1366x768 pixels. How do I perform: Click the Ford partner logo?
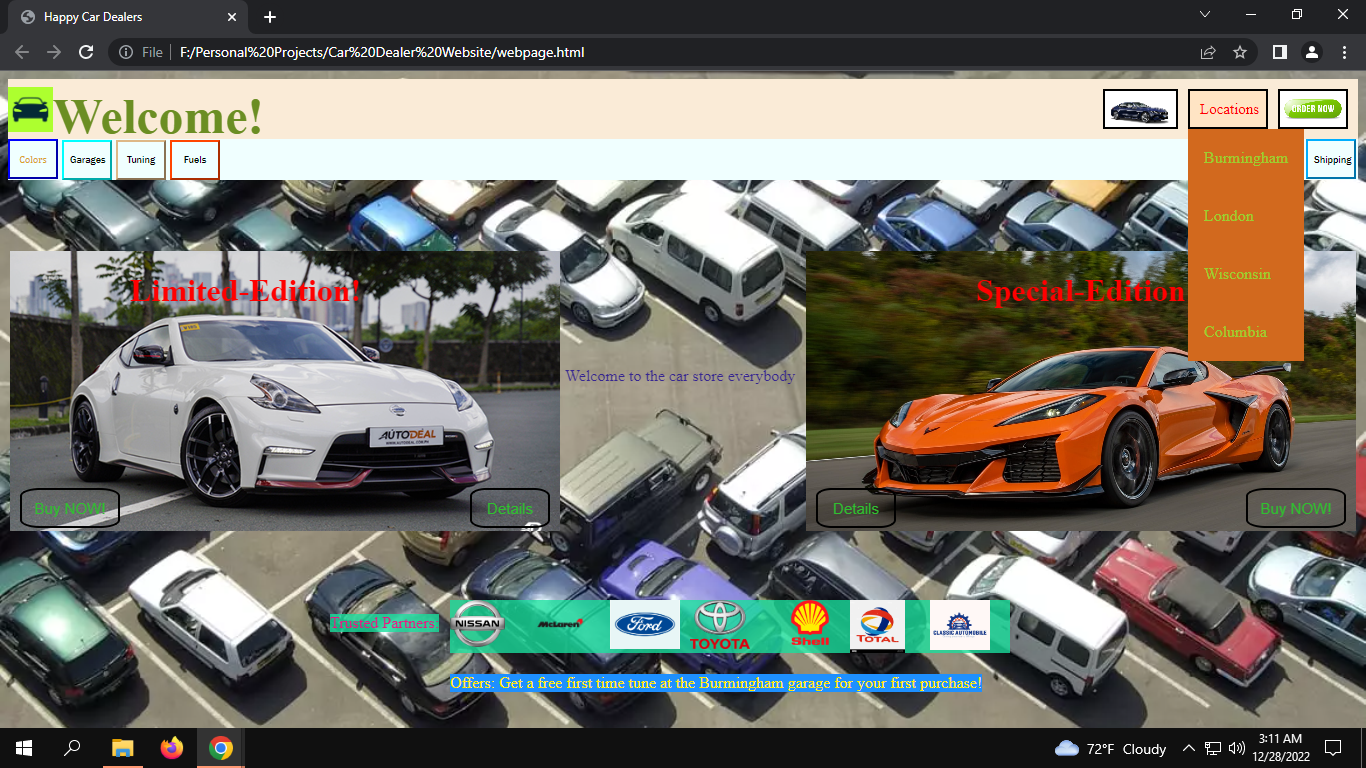pyautogui.click(x=644, y=625)
